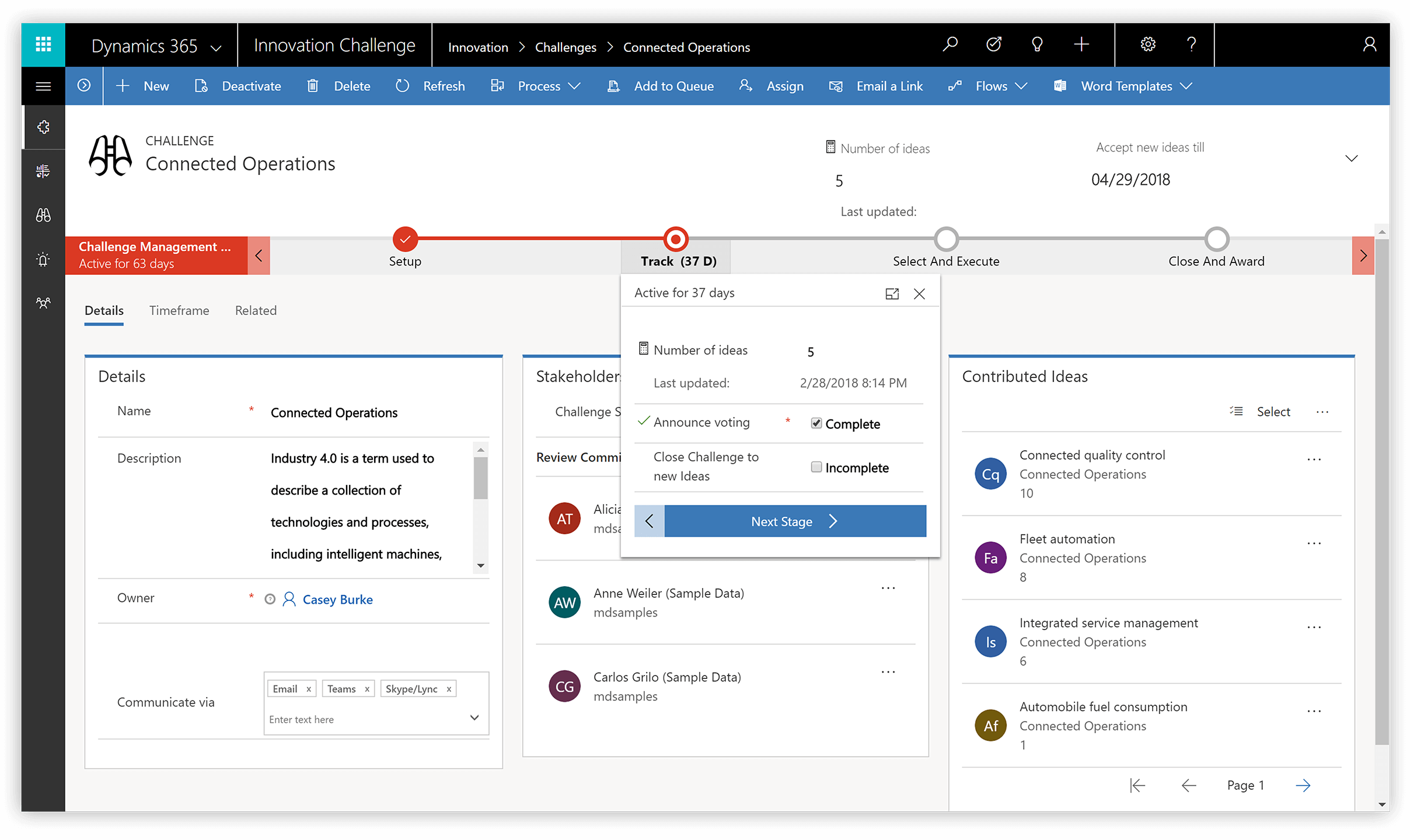Switch to the Related tab
1410x840 pixels.
[x=255, y=310]
